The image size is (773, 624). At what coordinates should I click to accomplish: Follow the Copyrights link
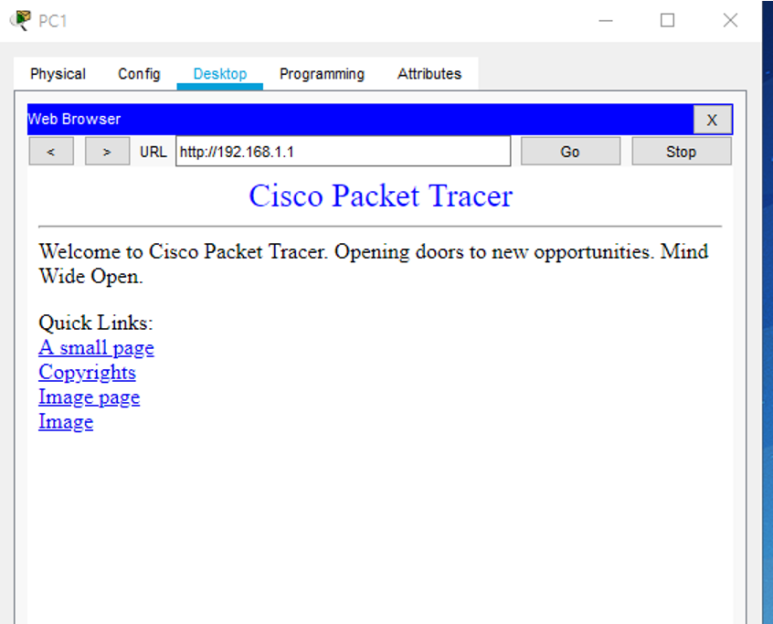(87, 373)
